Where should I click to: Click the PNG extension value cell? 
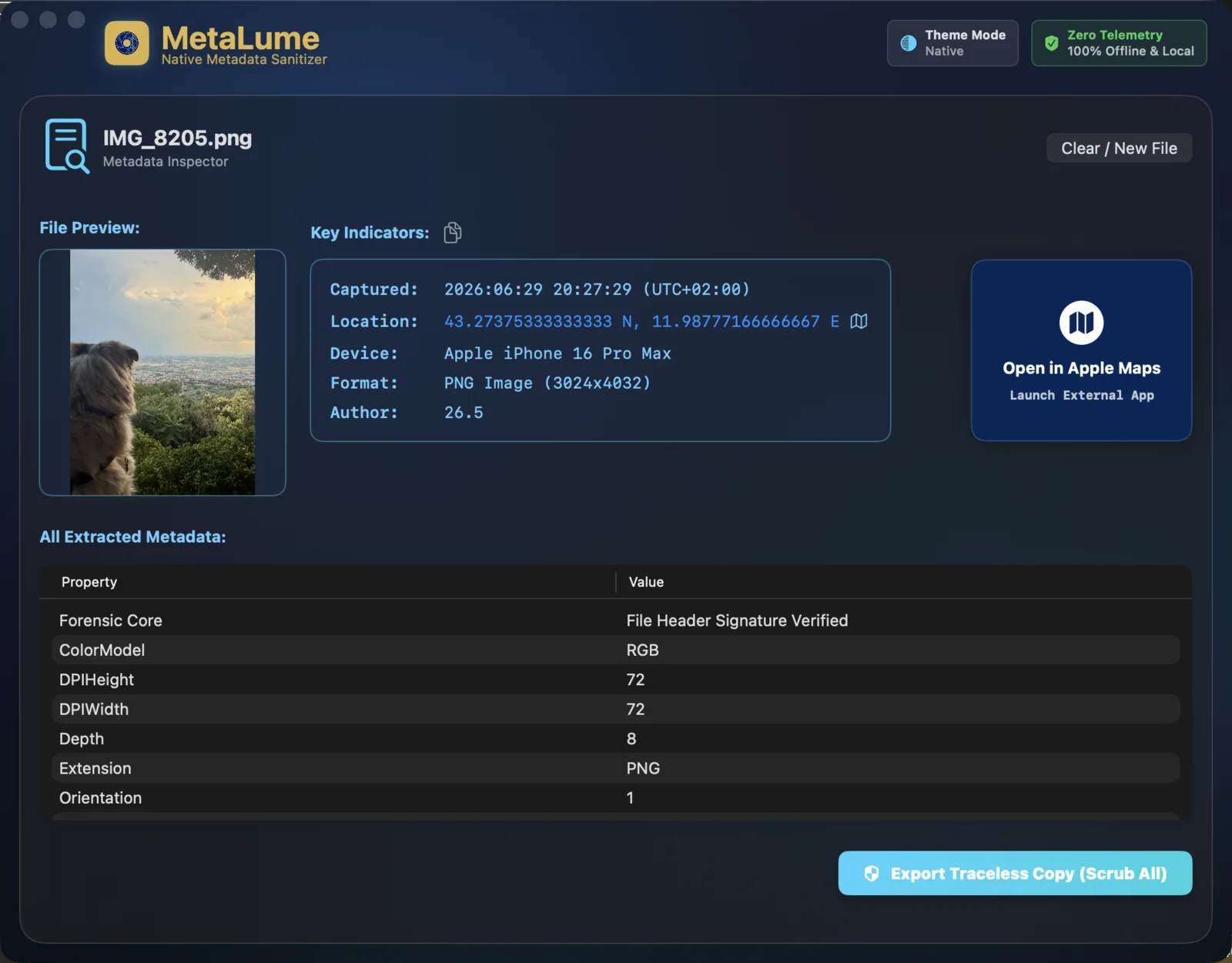click(x=643, y=768)
